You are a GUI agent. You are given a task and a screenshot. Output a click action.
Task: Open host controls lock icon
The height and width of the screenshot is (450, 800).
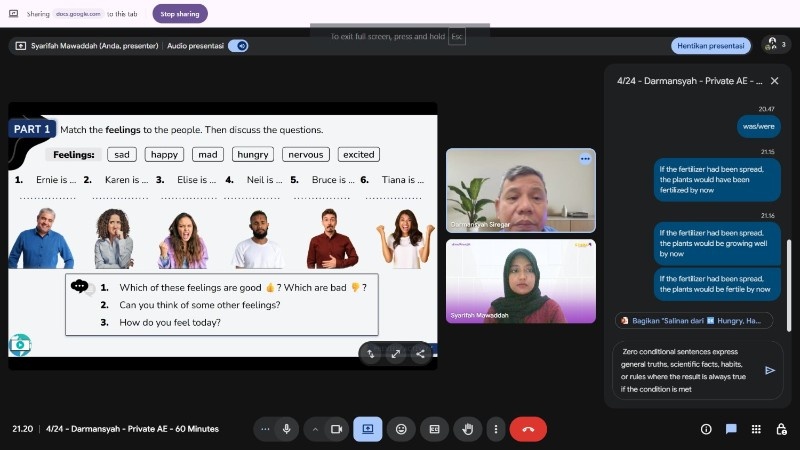(x=781, y=429)
